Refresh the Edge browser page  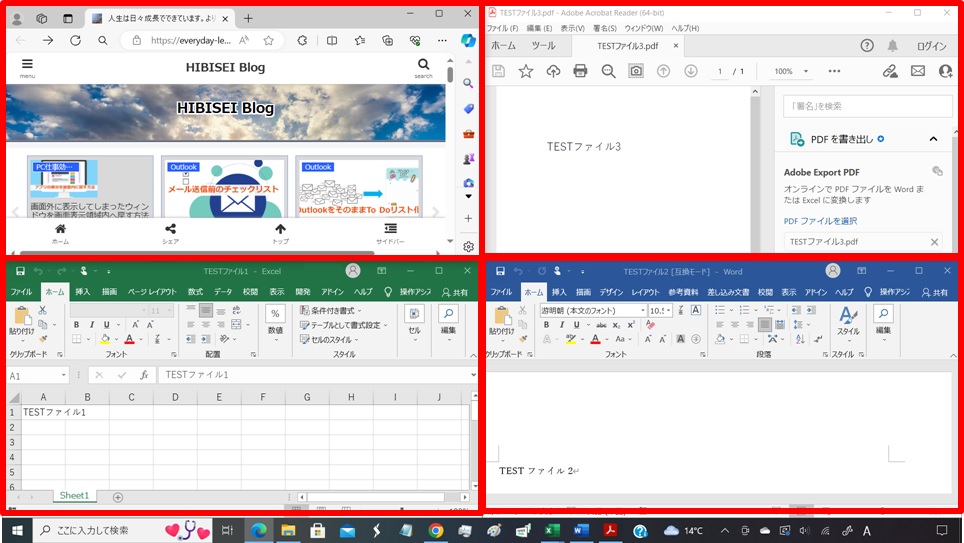pos(75,41)
